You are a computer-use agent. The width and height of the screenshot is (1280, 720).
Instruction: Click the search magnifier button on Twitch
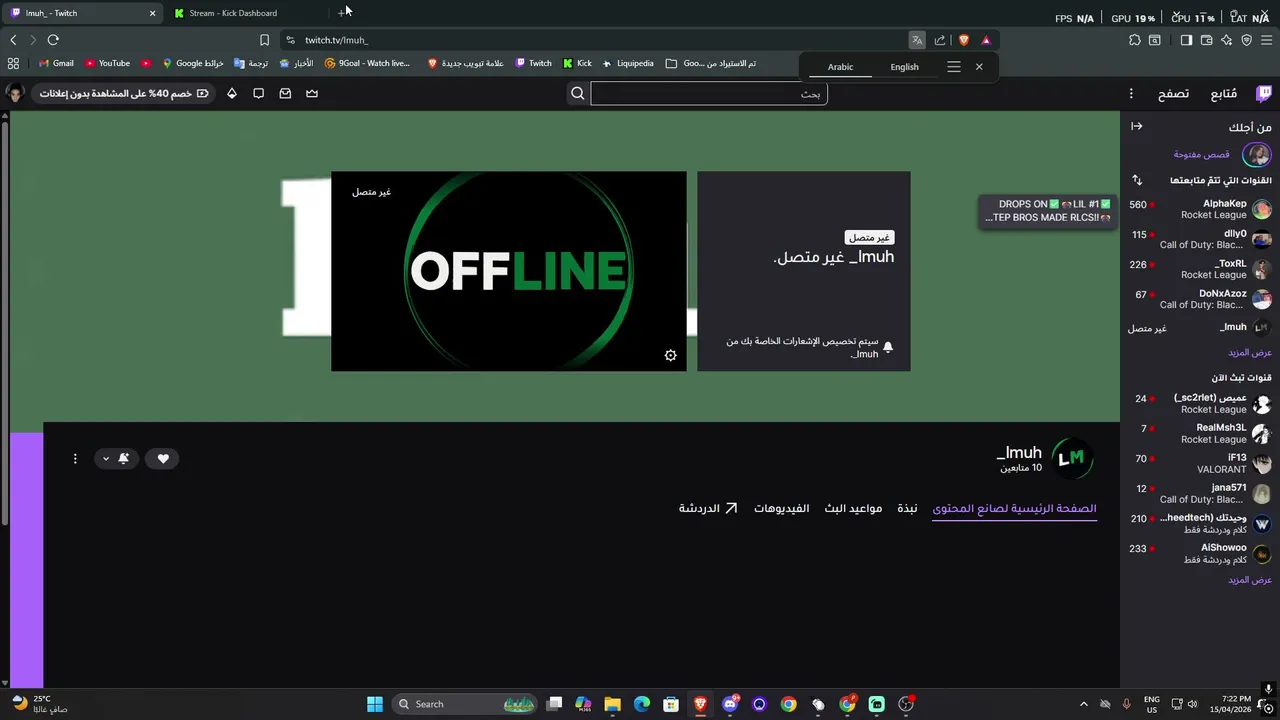[578, 93]
